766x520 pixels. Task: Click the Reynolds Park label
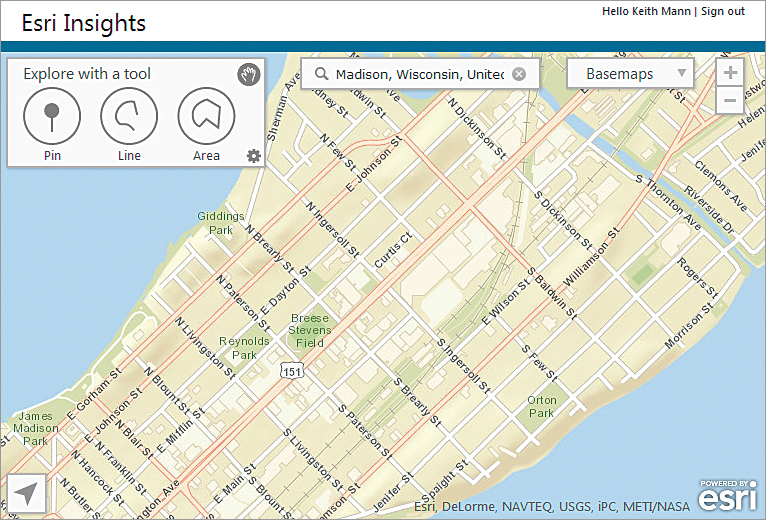pyautogui.click(x=244, y=348)
